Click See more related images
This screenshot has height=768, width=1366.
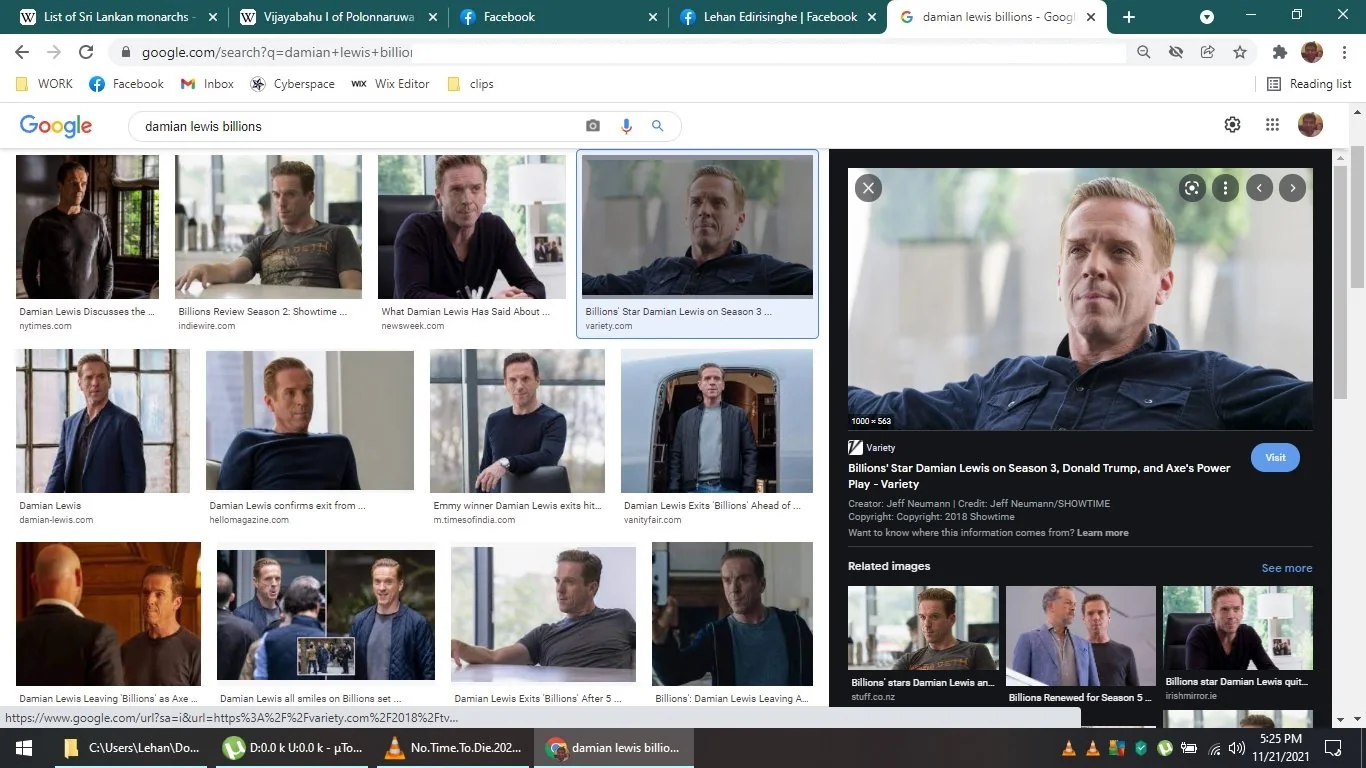(x=1287, y=568)
